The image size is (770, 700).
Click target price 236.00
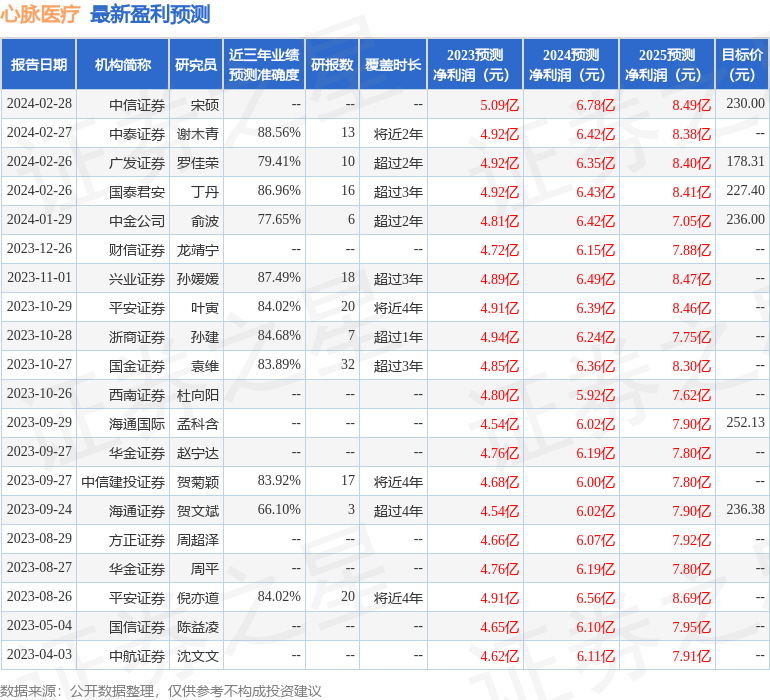coord(745,220)
